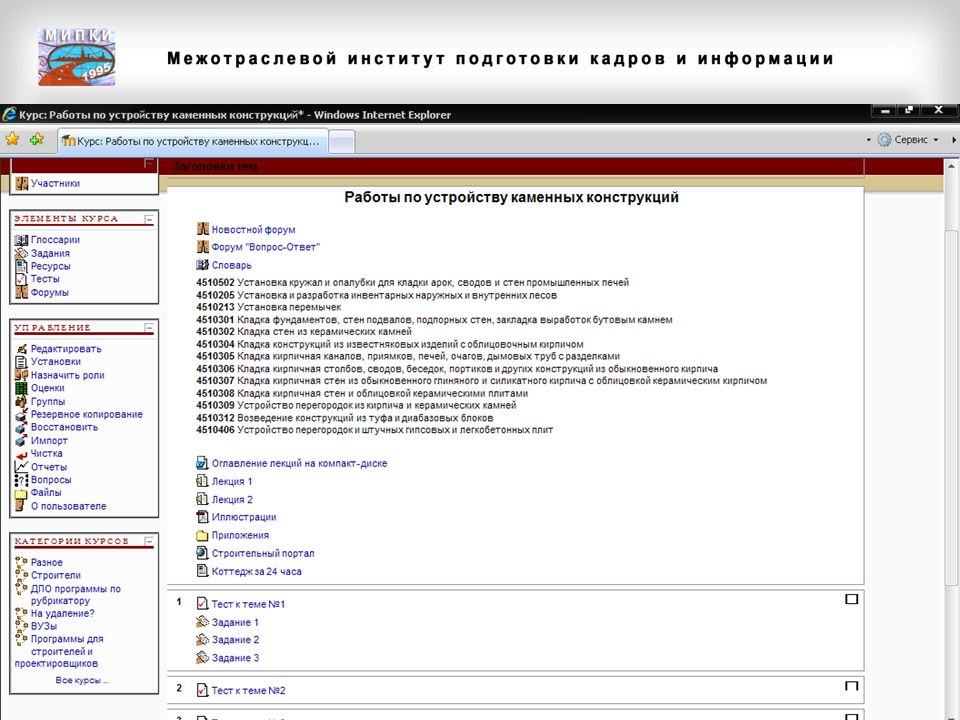Collapse the Элементы курса block
Screen dimensions: 960x720
149,219
